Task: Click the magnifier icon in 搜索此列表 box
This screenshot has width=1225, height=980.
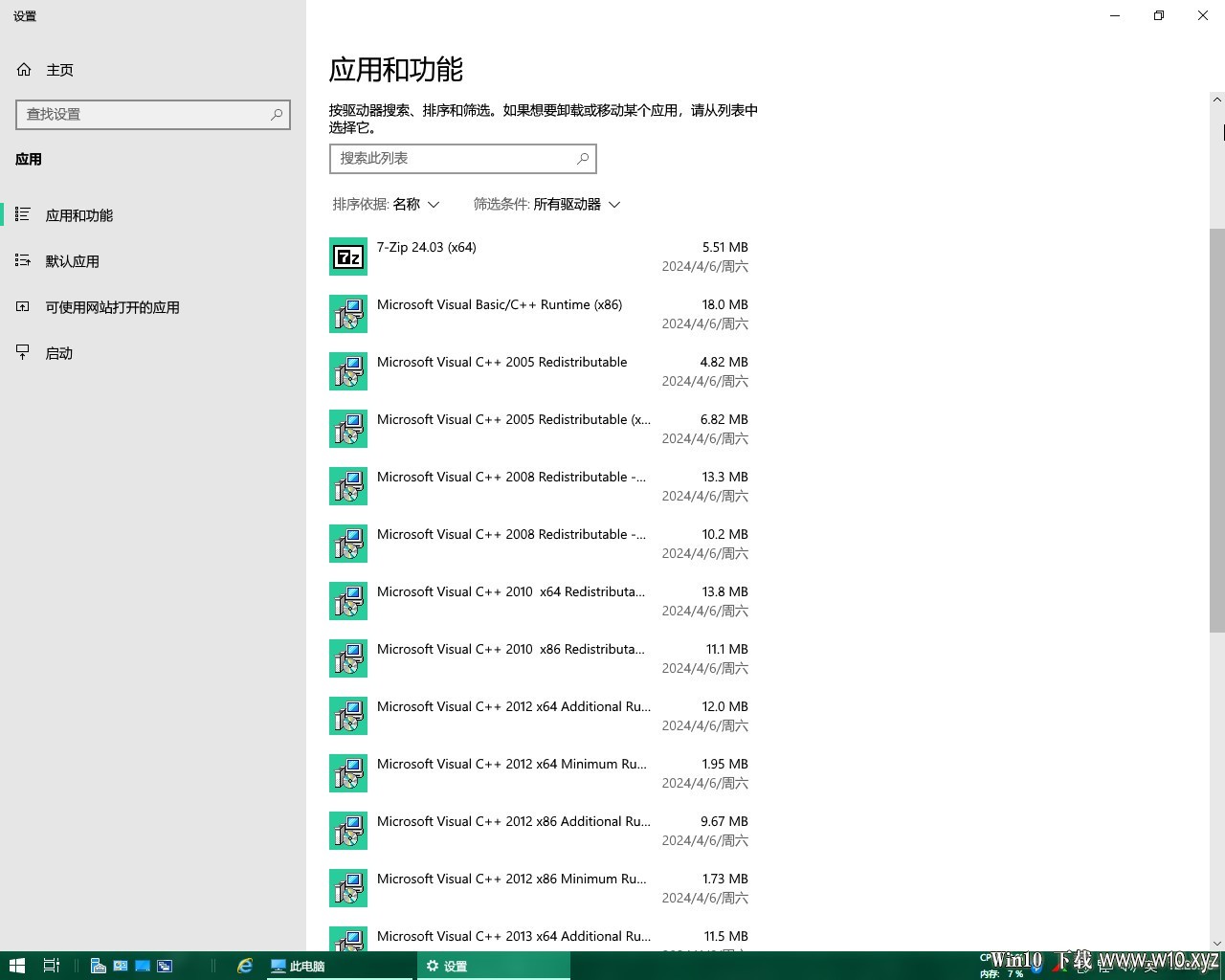Action: point(583,158)
